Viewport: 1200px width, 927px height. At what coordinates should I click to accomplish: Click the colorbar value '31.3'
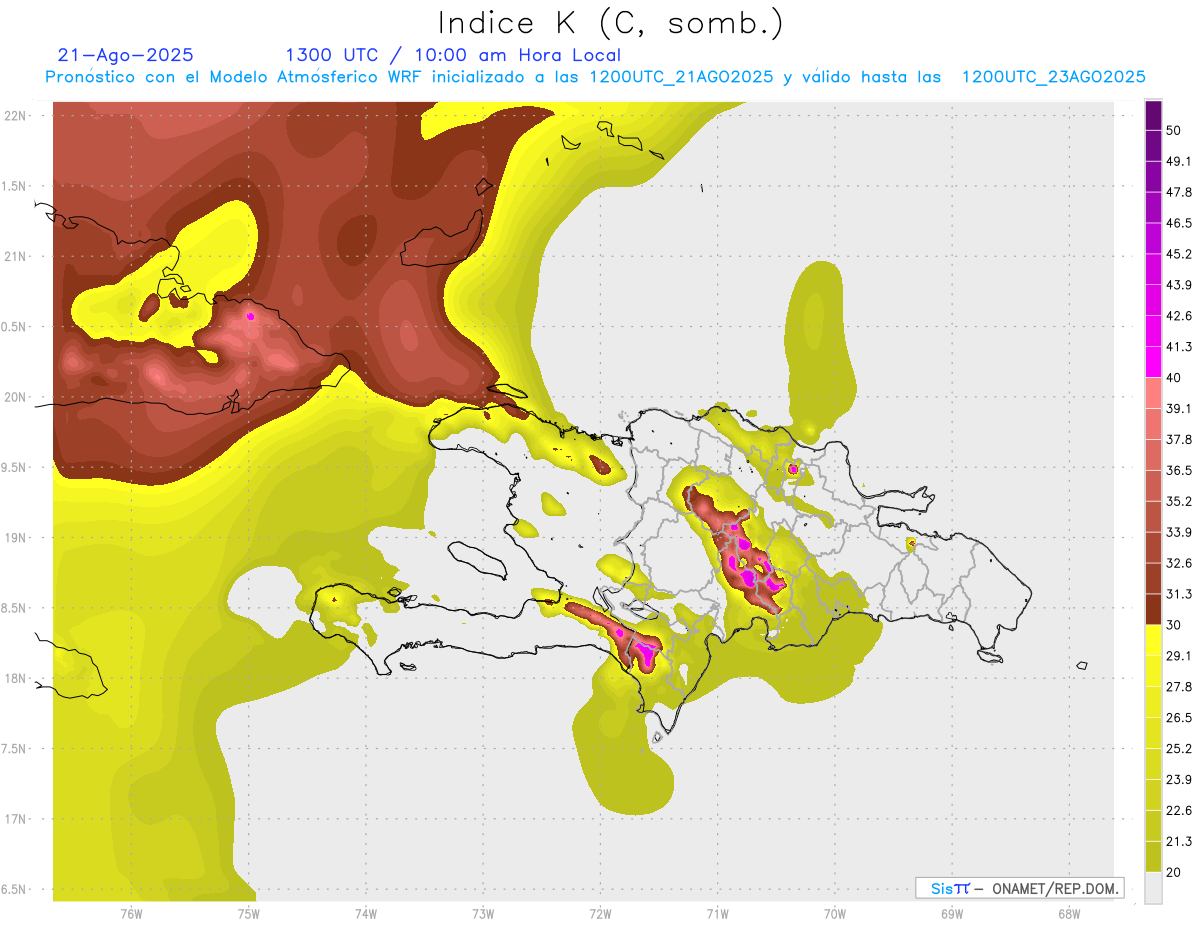1179,594
